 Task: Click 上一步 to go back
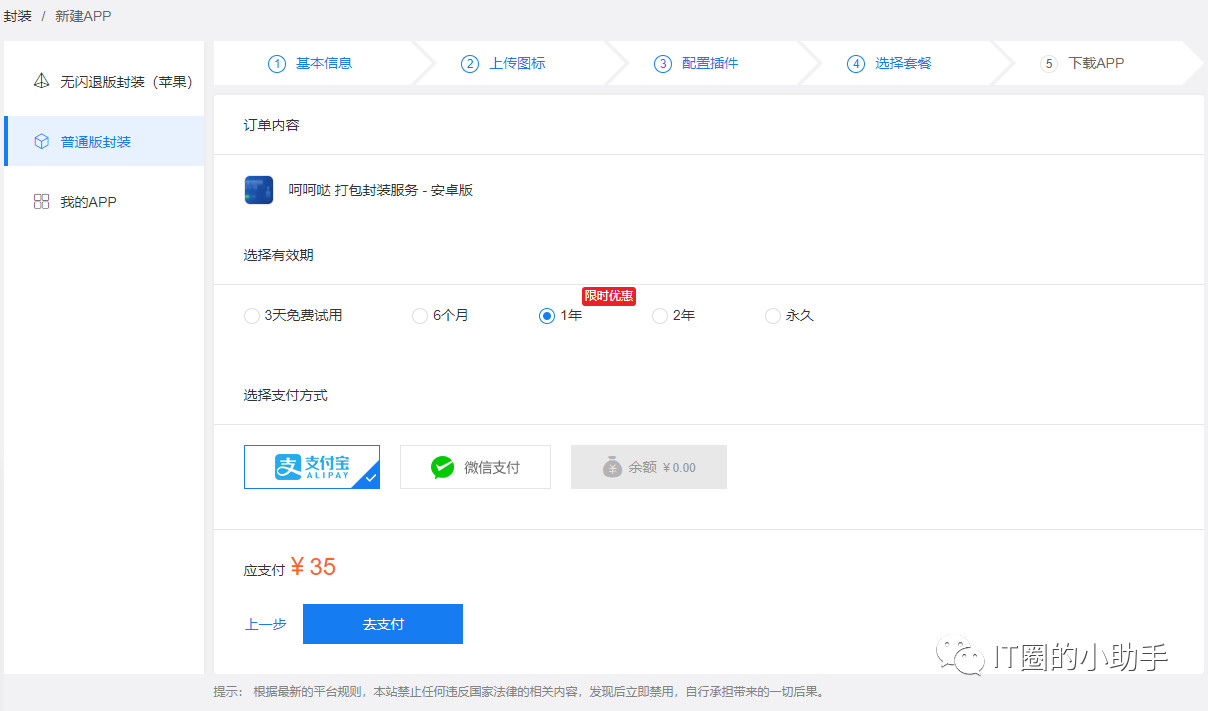[x=264, y=623]
